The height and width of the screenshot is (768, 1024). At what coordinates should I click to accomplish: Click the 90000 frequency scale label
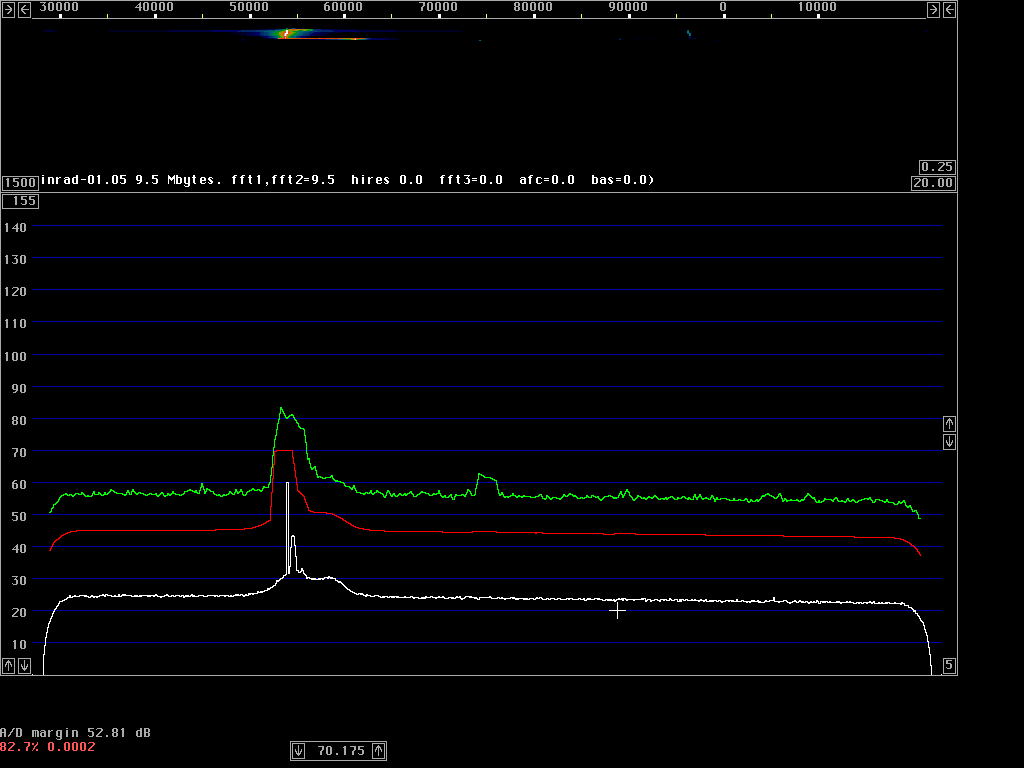pos(628,7)
